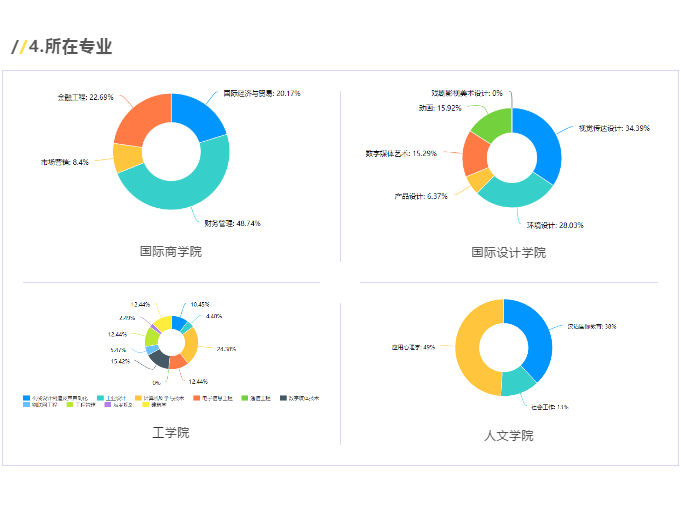The image size is (681, 508).
Task: Select the teal 社会工作 slice
Action: point(517,381)
